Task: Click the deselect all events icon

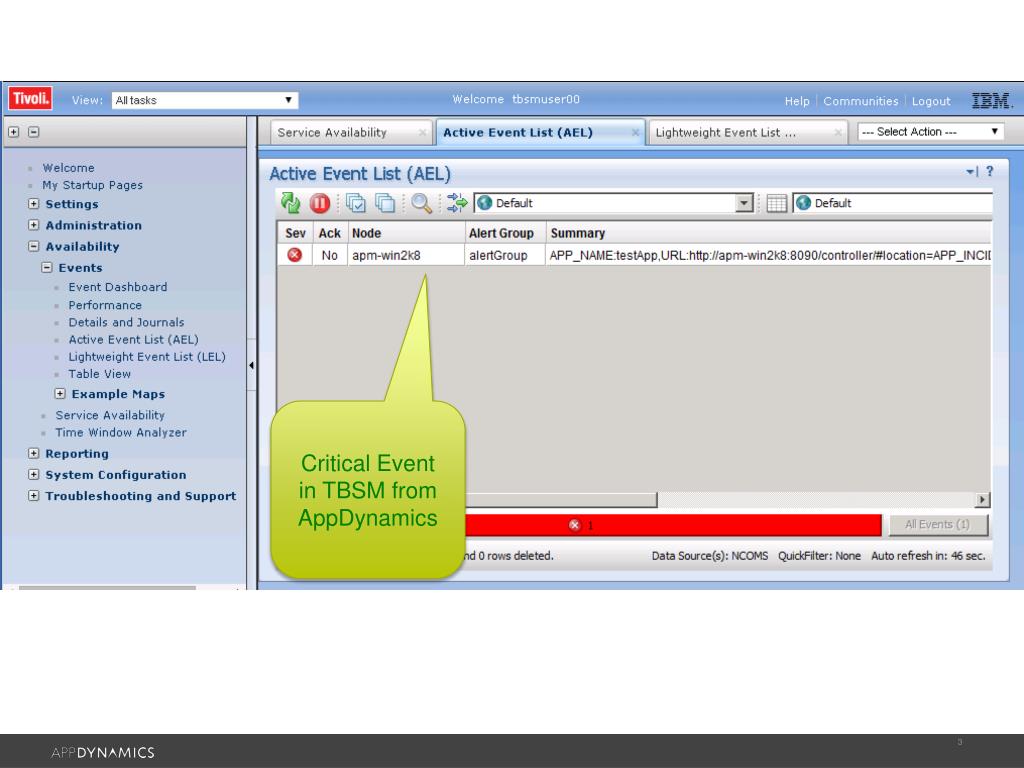Action: pos(385,203)
